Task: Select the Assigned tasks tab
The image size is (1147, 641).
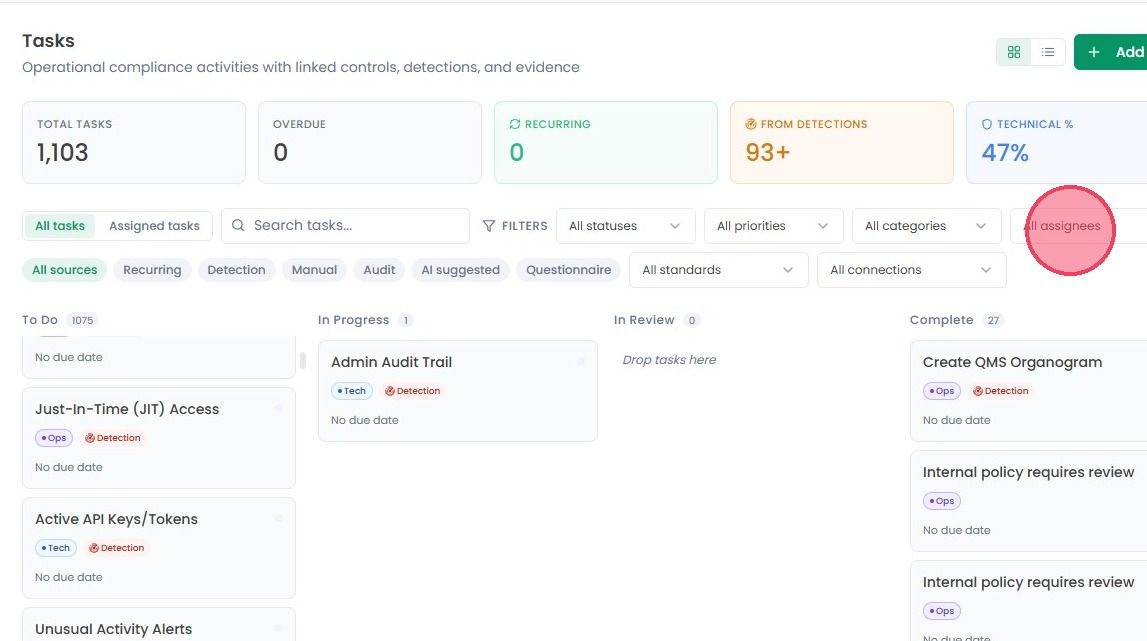Action: 154,226
